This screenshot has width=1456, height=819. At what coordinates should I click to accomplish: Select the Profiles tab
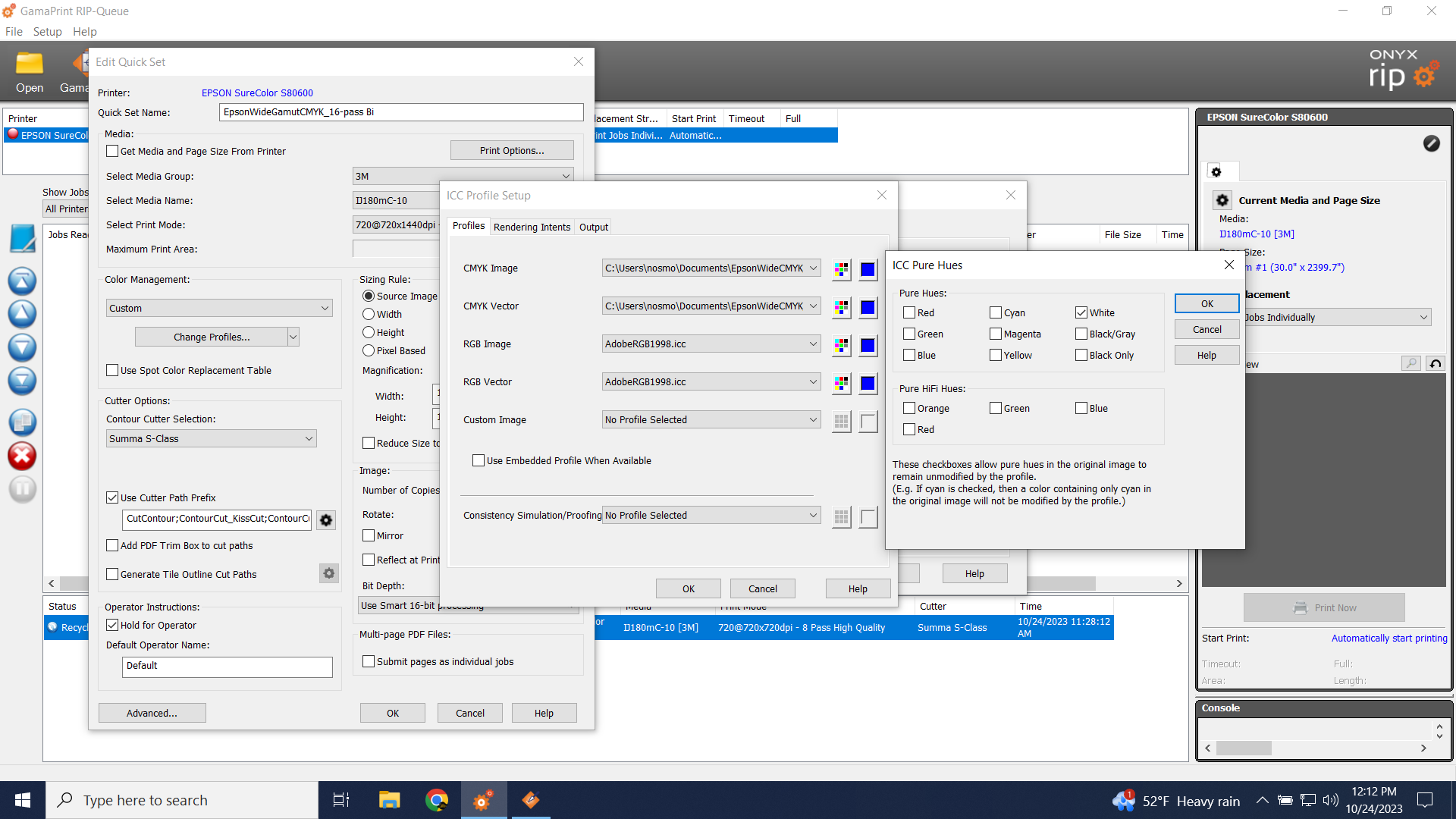tap(469, 226)
